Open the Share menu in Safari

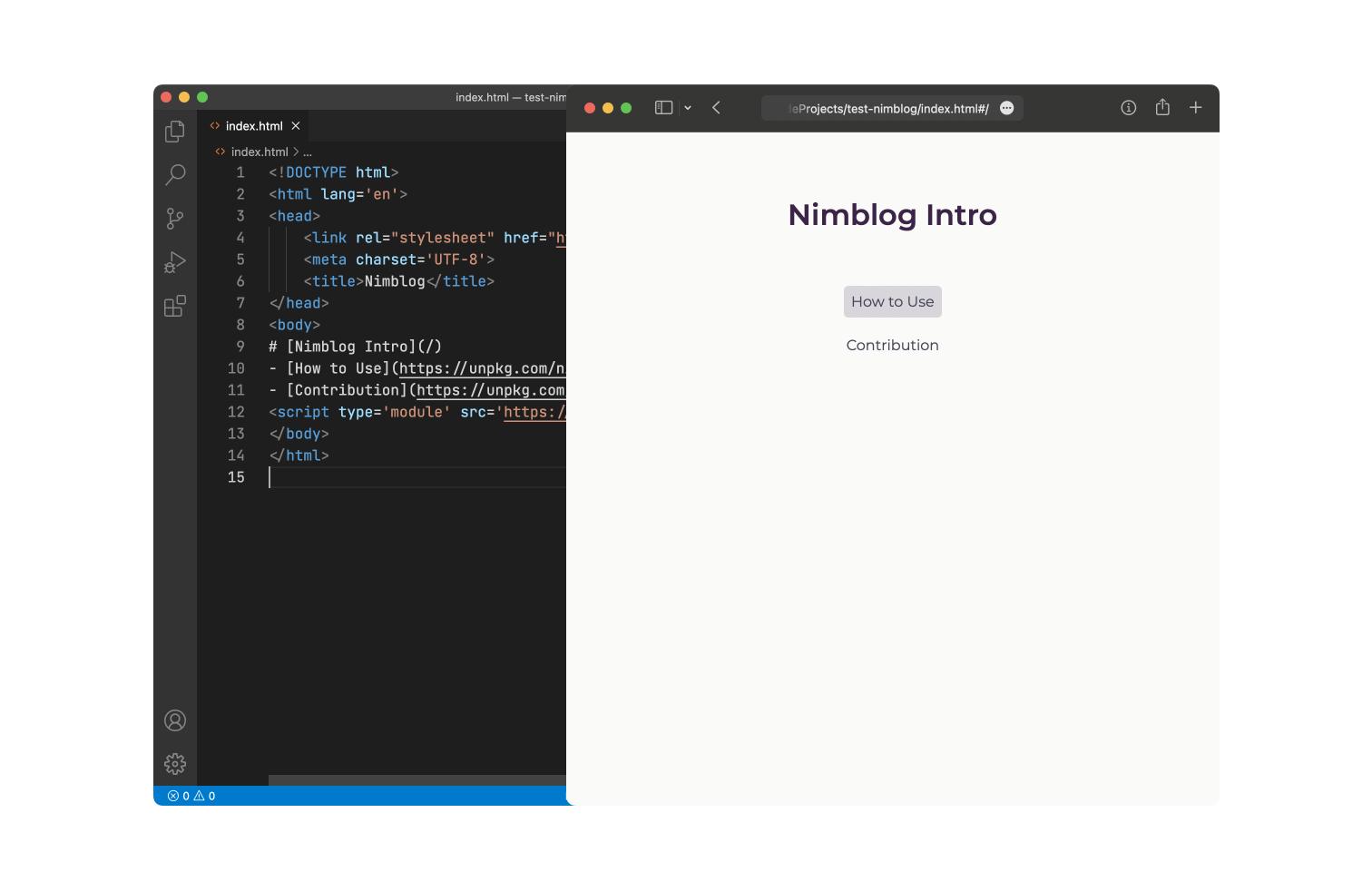1162,107
